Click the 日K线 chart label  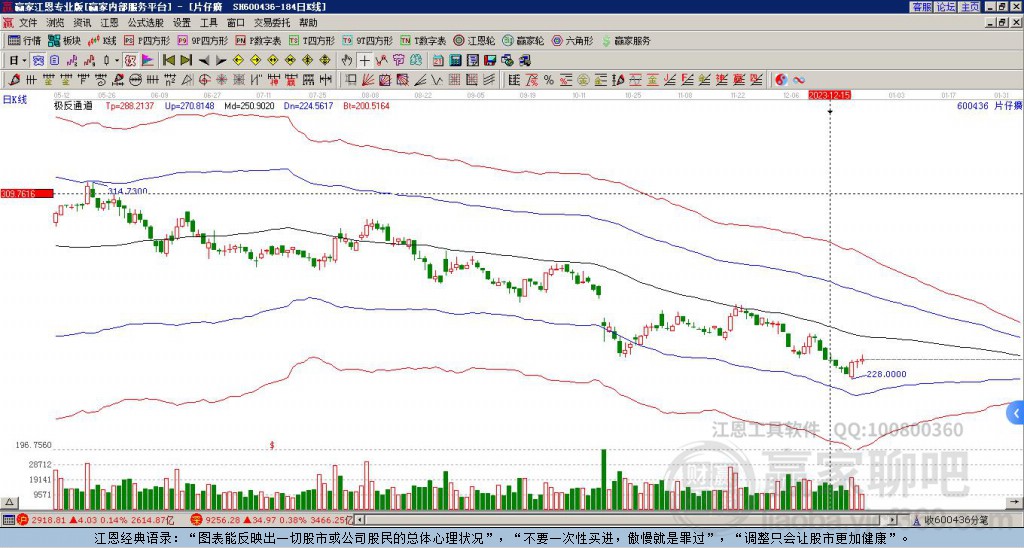pyautogui.click(x=16, y=100)
